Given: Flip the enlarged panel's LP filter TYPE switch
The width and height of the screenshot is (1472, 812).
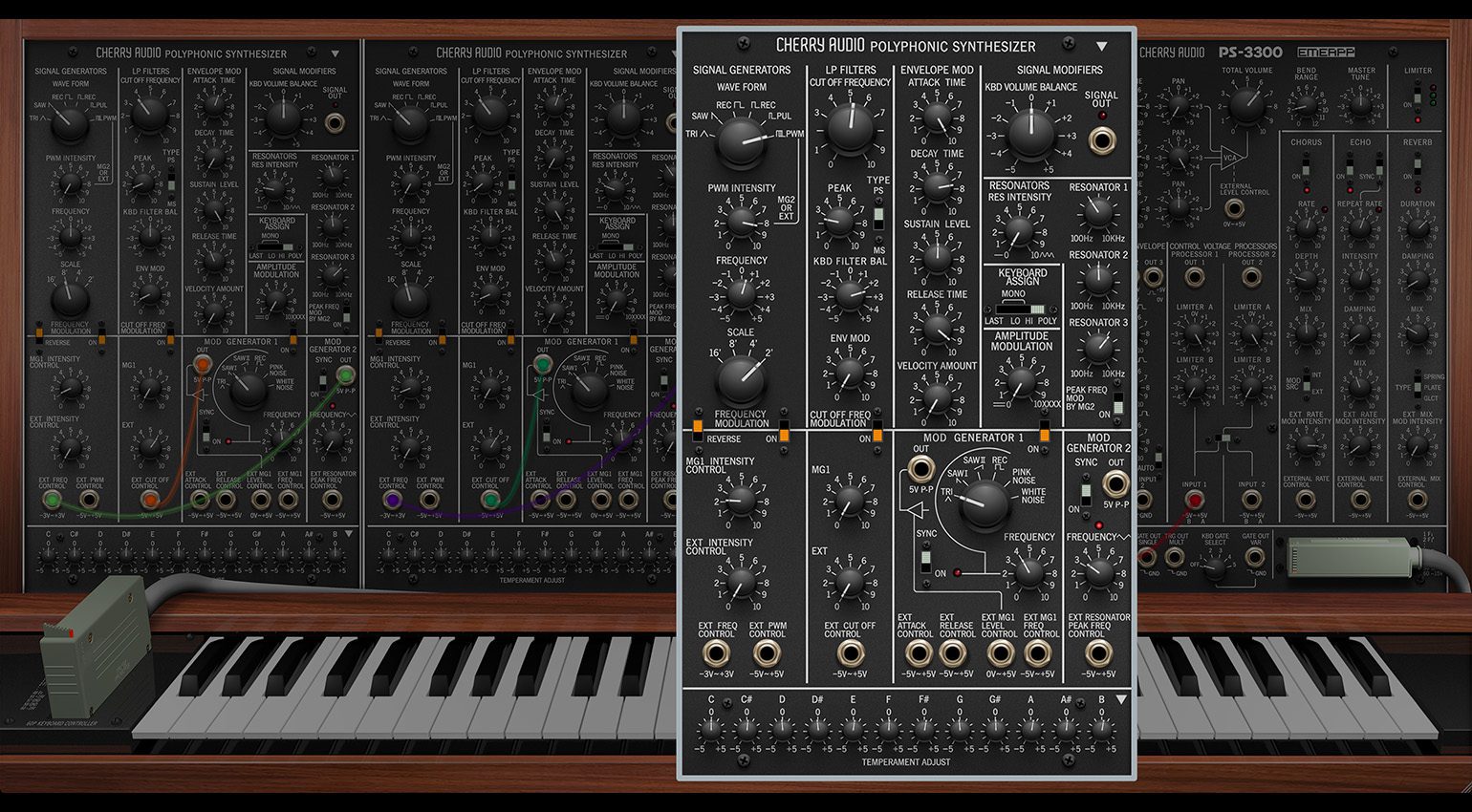Looking at the screenshot, I should pos(878,215).
